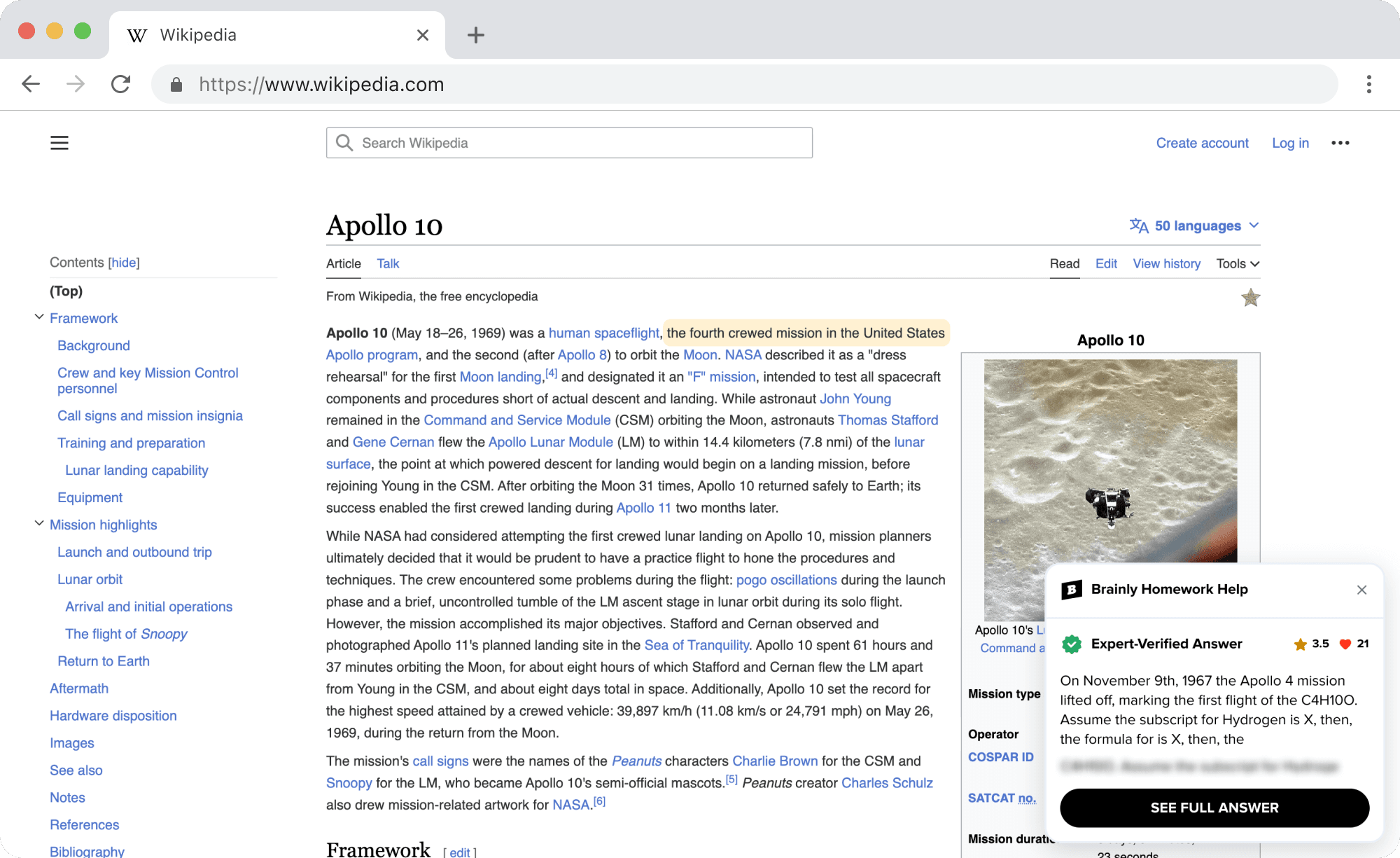Screen dimensions: 1400x858
Task: Open the new tab plus button
Action: point(476,35)
